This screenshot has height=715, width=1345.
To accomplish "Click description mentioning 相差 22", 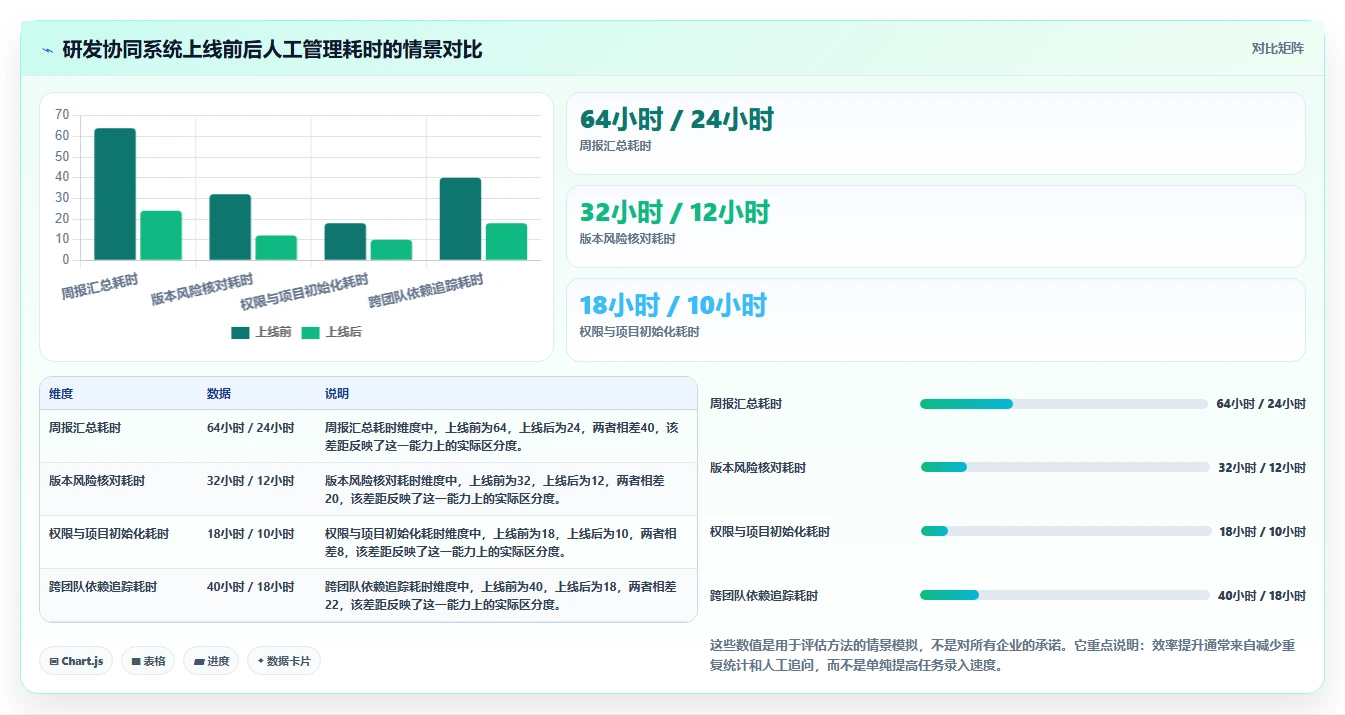I will (x=502, y=595).
